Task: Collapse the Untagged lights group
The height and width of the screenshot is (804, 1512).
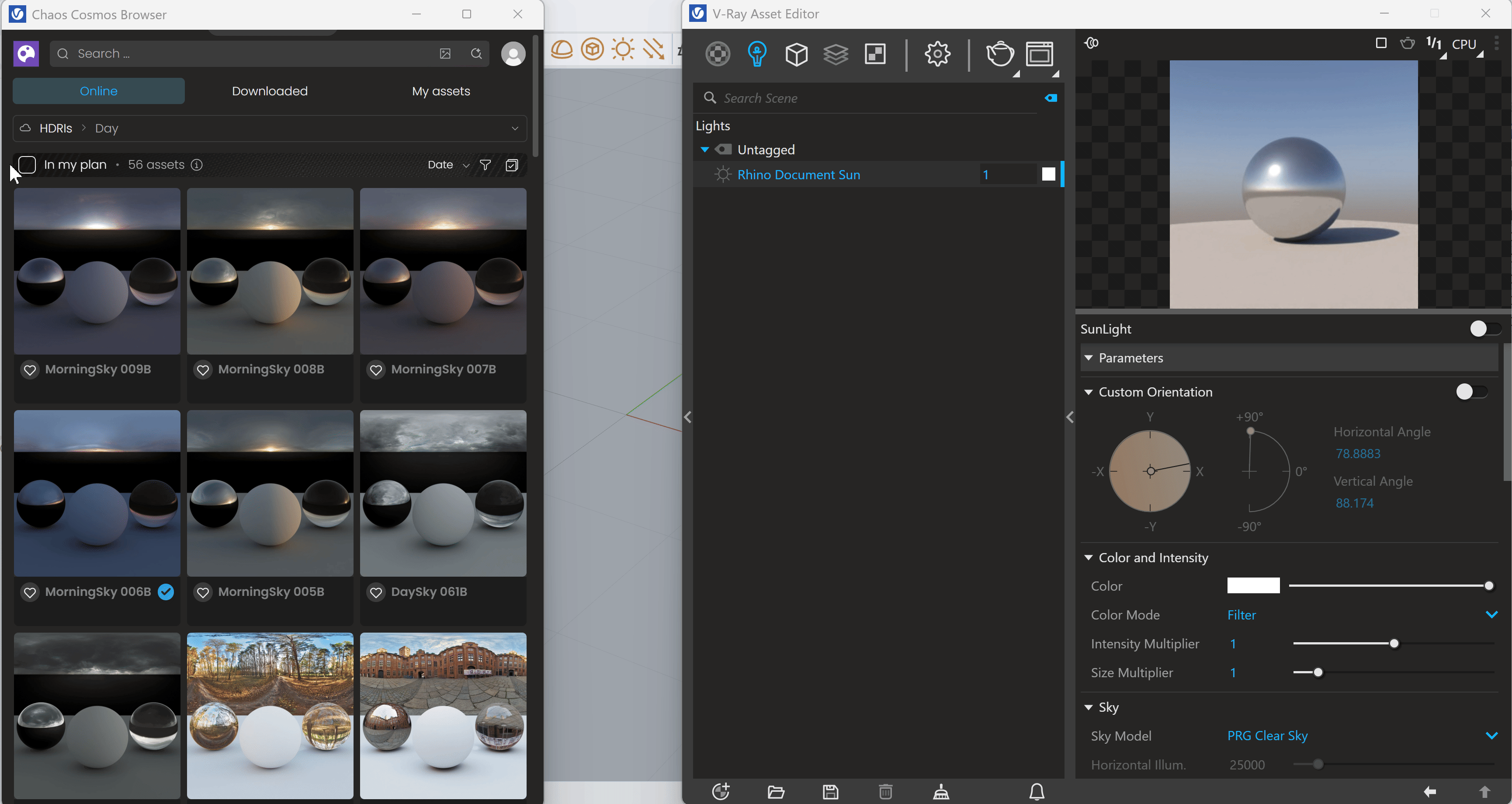Action: [x=705, y=150]
